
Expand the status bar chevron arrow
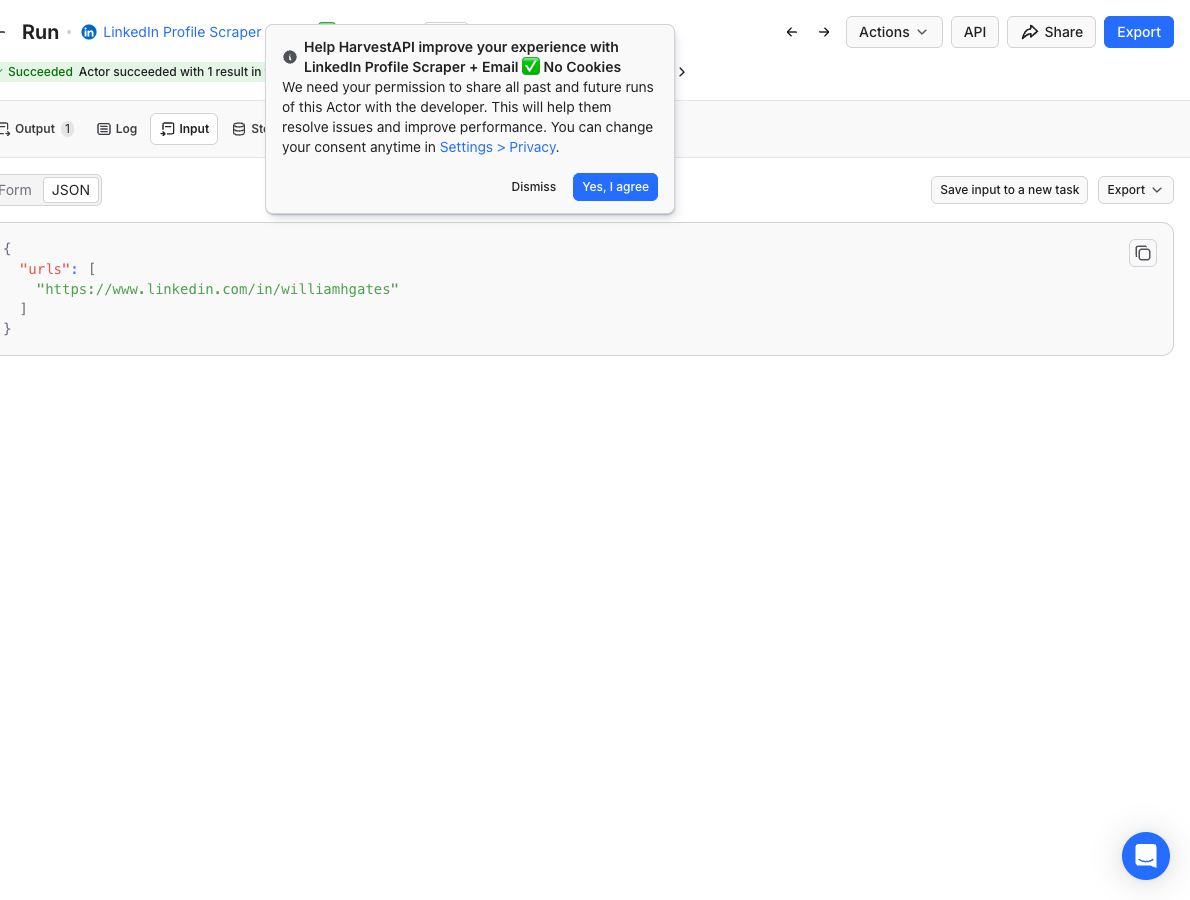(682, 71)
